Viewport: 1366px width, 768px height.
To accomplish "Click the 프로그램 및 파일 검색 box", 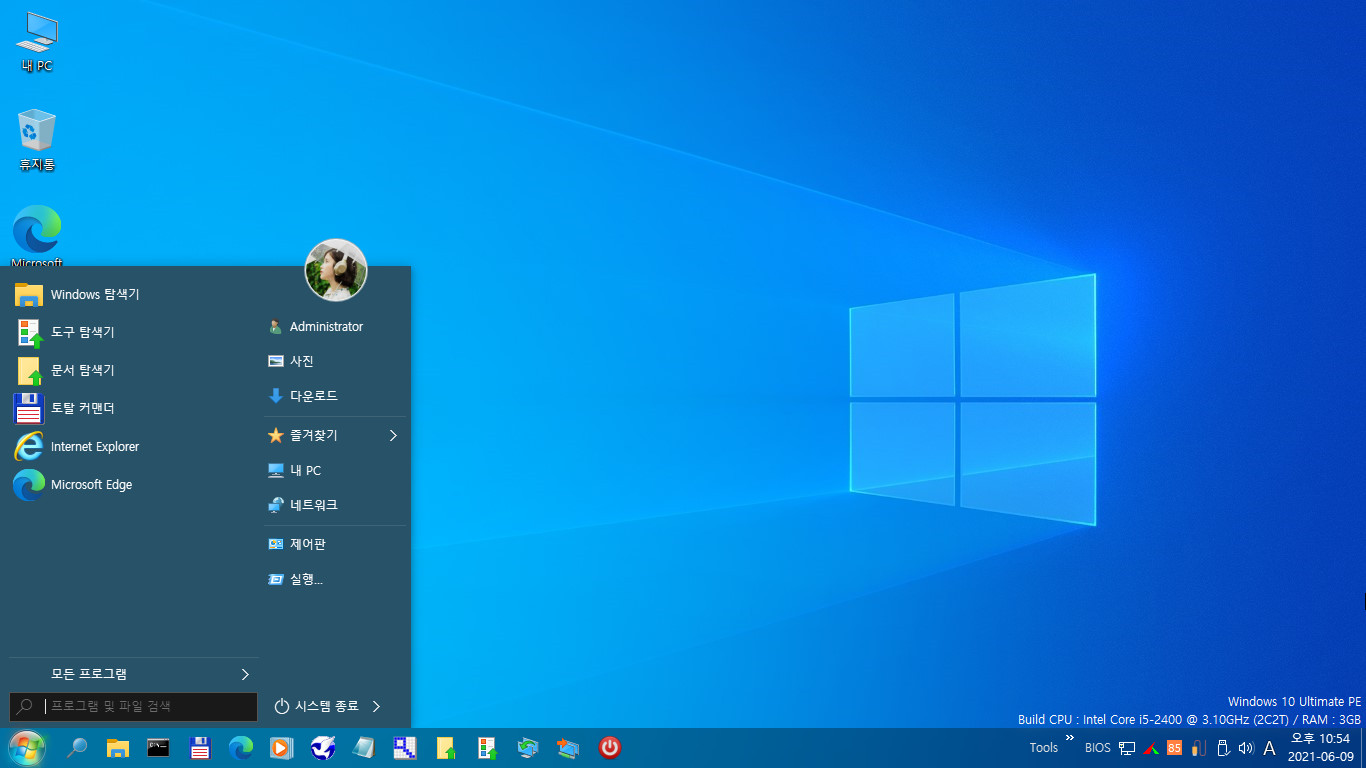I will (134, 706).
